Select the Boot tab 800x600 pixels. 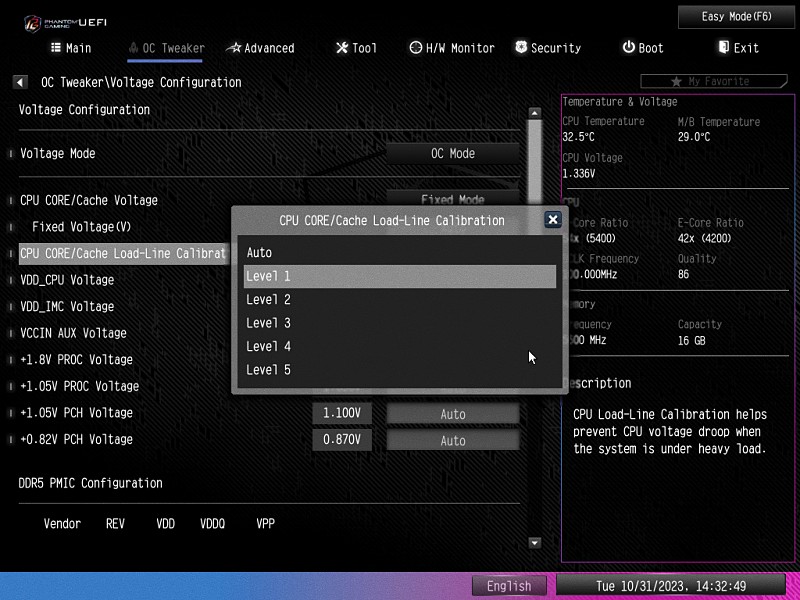click(642, 48)
